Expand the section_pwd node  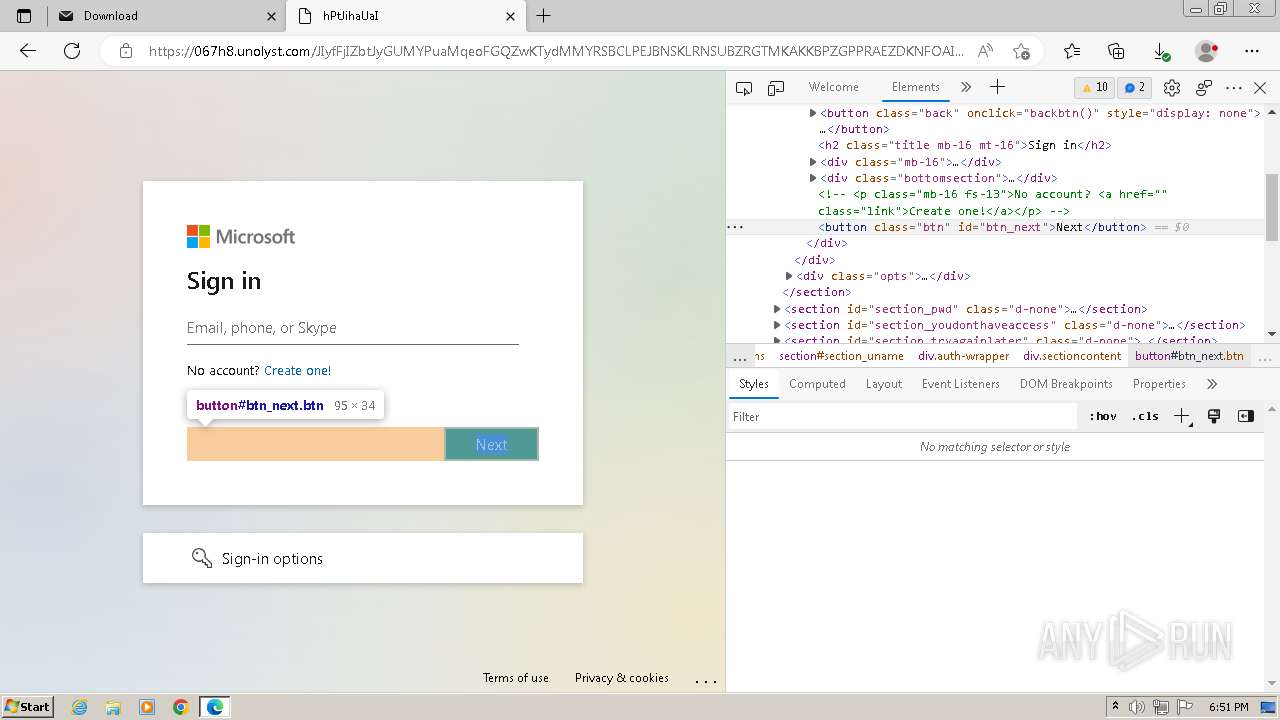(777, 309)
